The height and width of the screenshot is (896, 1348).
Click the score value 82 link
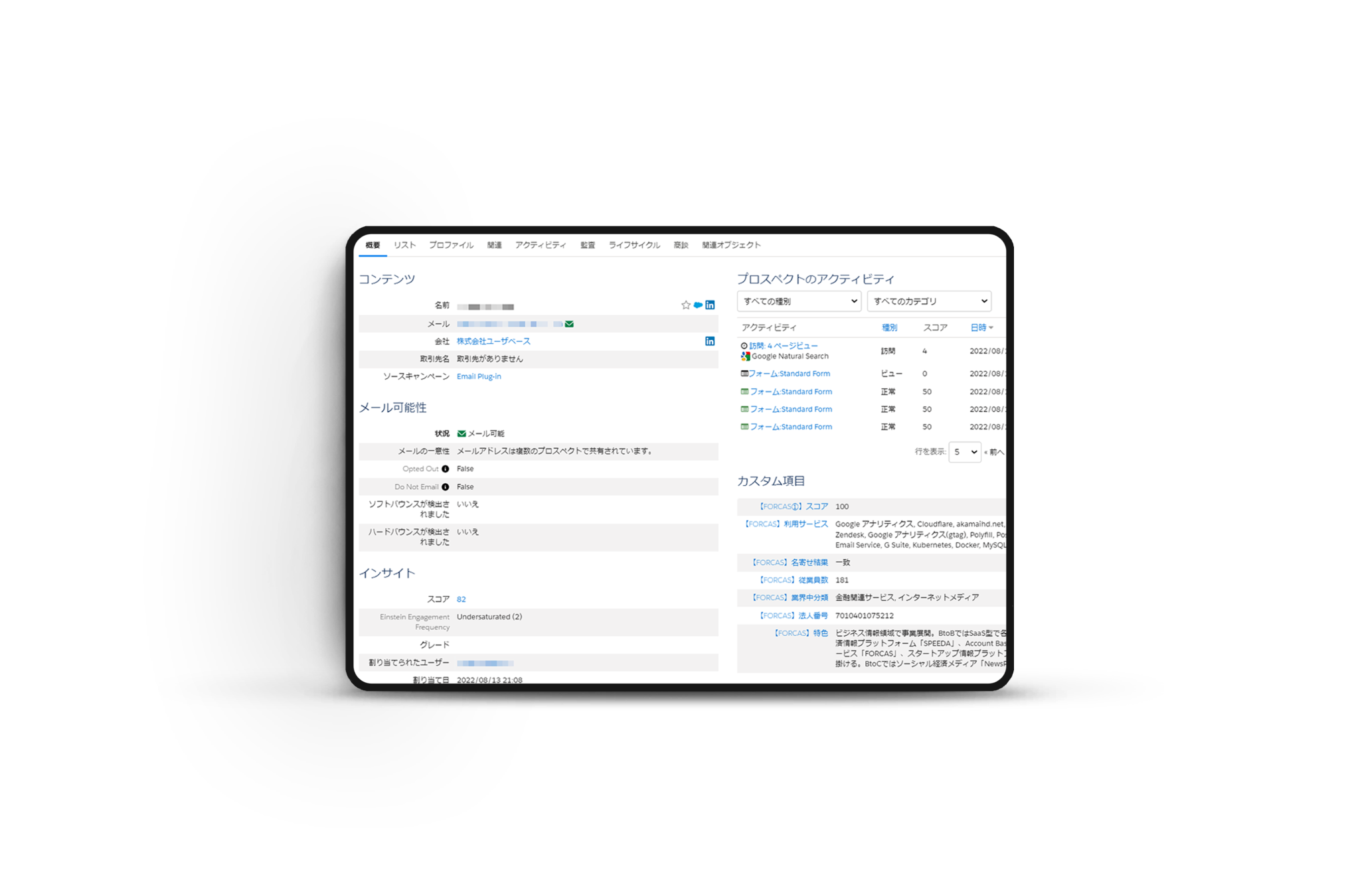tap(462, 599)
